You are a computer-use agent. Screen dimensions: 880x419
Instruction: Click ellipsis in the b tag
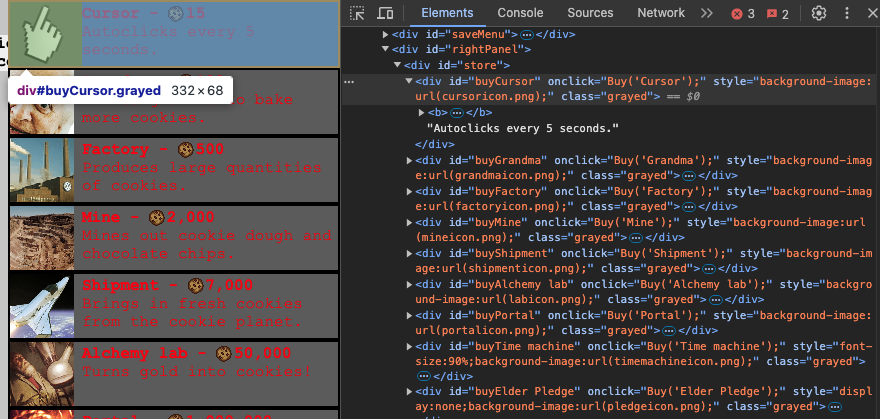(x=457, y=113)
